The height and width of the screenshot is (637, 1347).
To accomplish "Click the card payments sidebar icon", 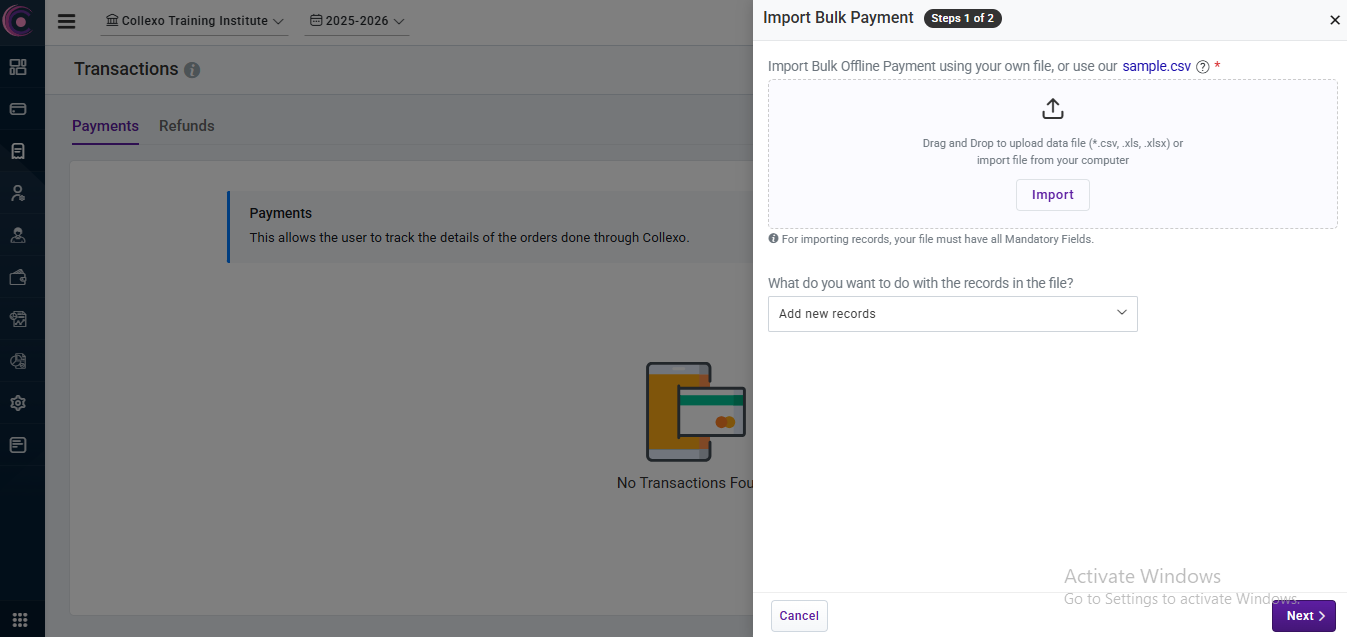I will (18, 109).
